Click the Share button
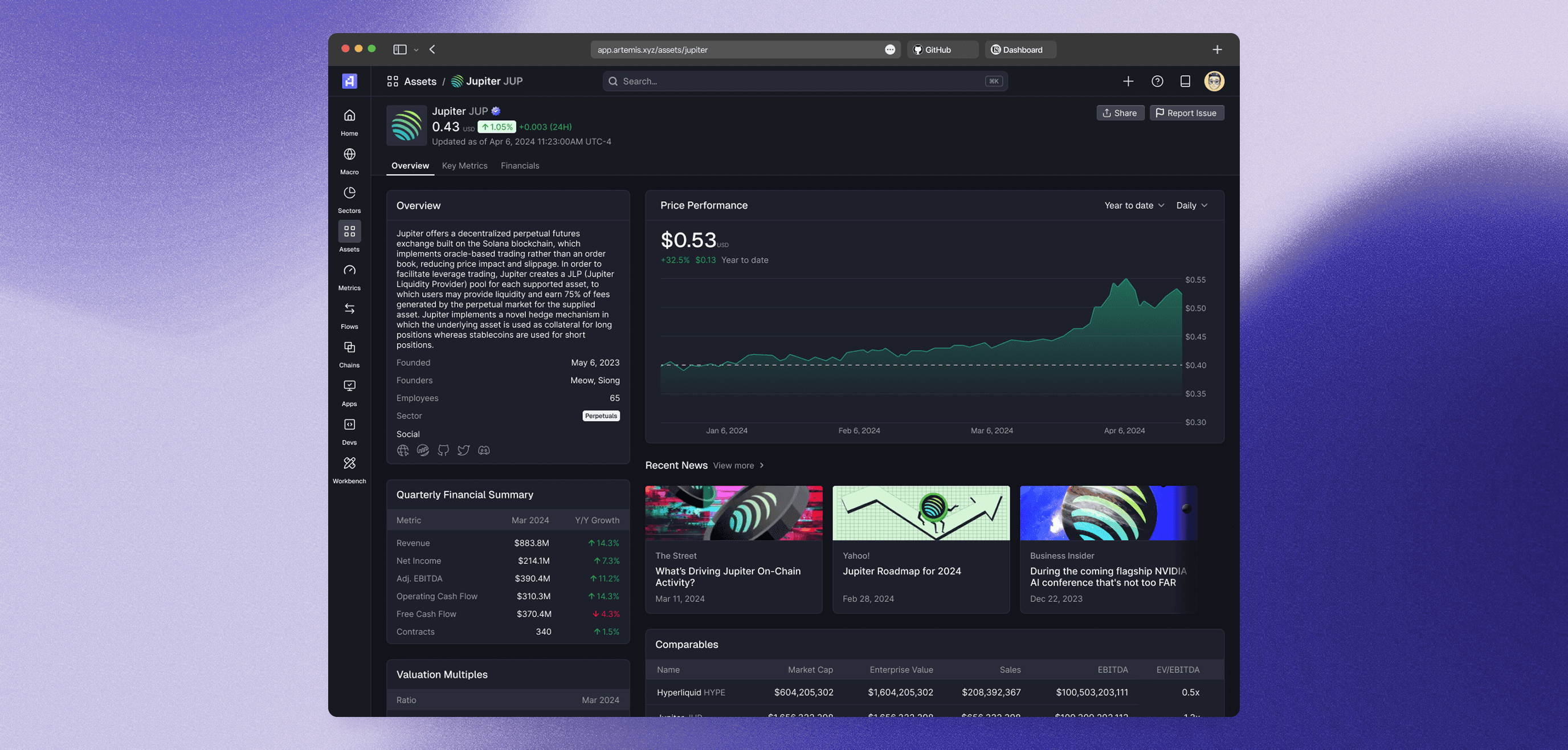The height and width of the screenshot is (750, 1568). [1120, 113]
